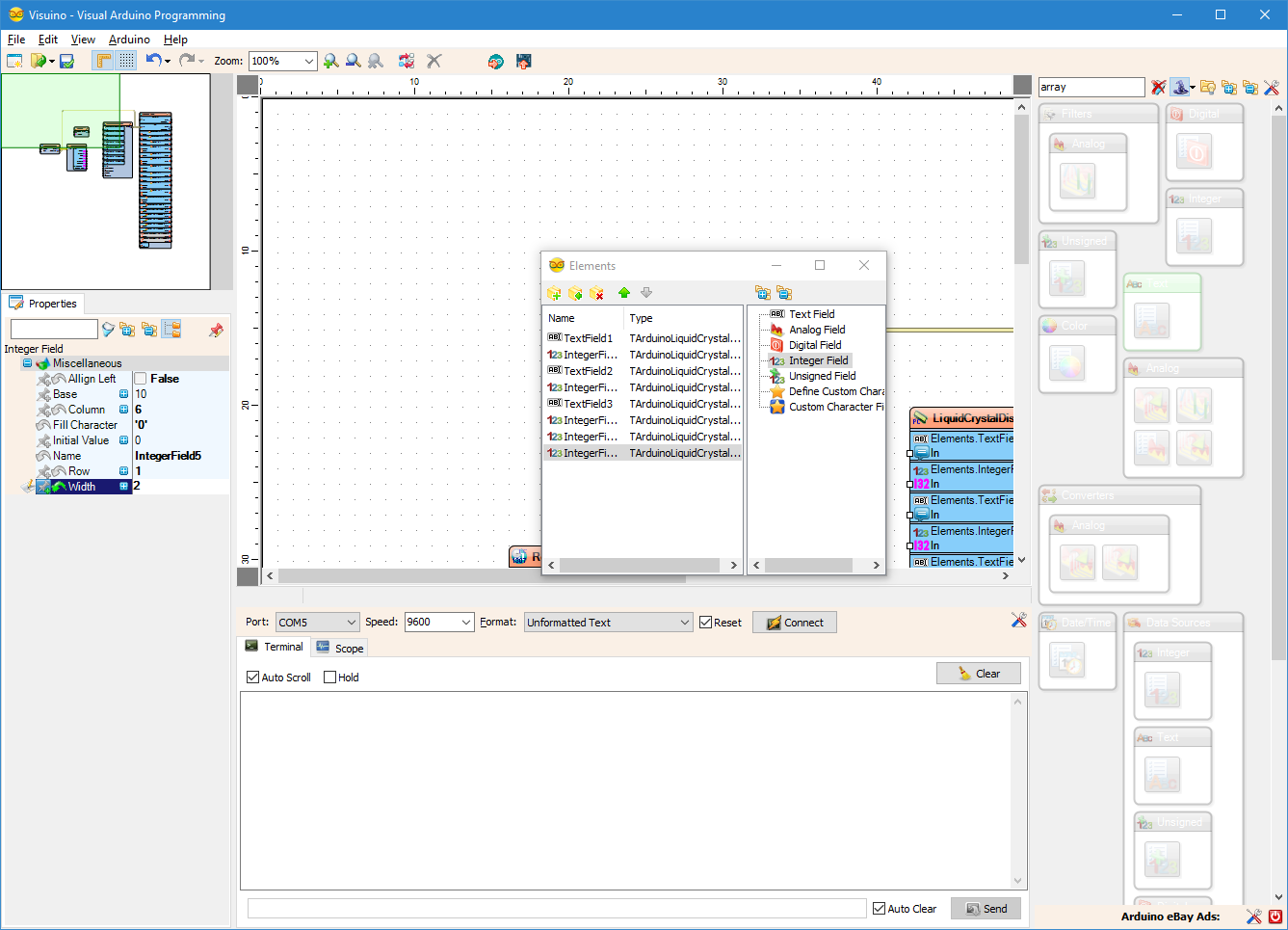
Task: Disable Auto Scroll in the Terminal panel
Action: click(x=251, y=677)
